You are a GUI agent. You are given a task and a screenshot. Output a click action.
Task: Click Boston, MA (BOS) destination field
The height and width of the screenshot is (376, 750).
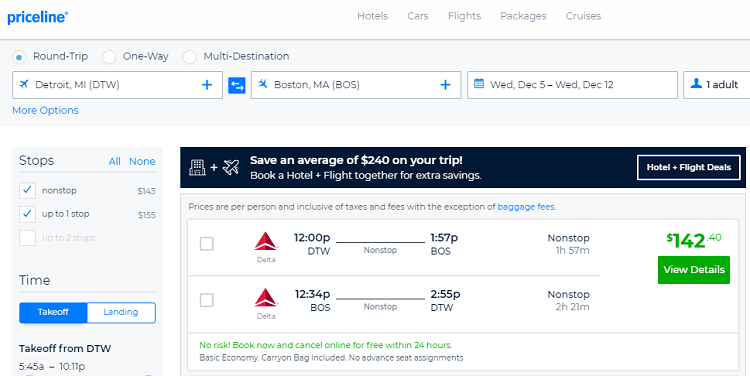(356, 85)
